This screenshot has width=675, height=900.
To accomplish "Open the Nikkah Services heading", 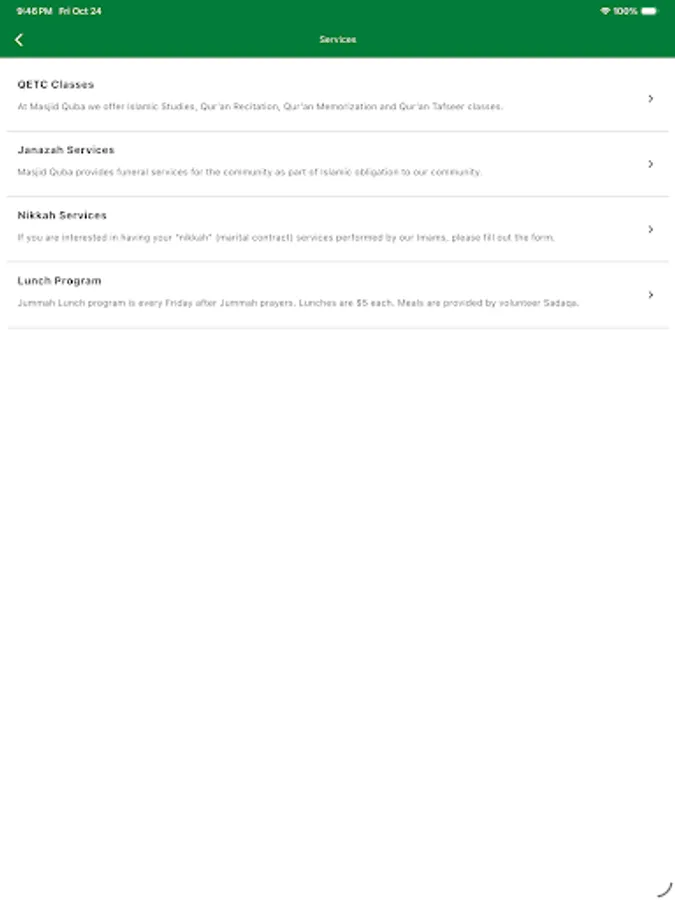I will click(x=62, y=215).
